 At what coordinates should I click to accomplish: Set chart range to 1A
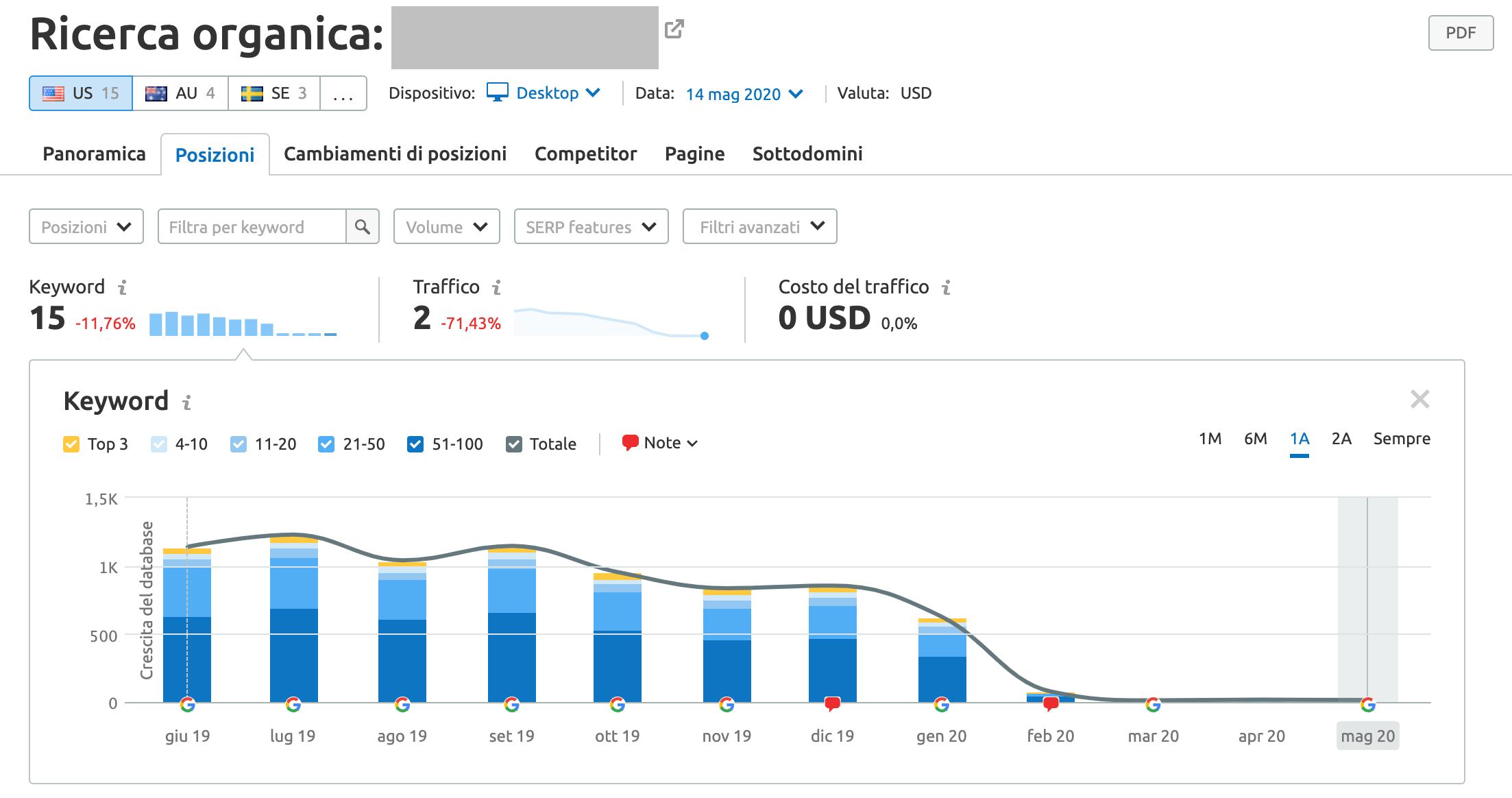point(1300,439)
